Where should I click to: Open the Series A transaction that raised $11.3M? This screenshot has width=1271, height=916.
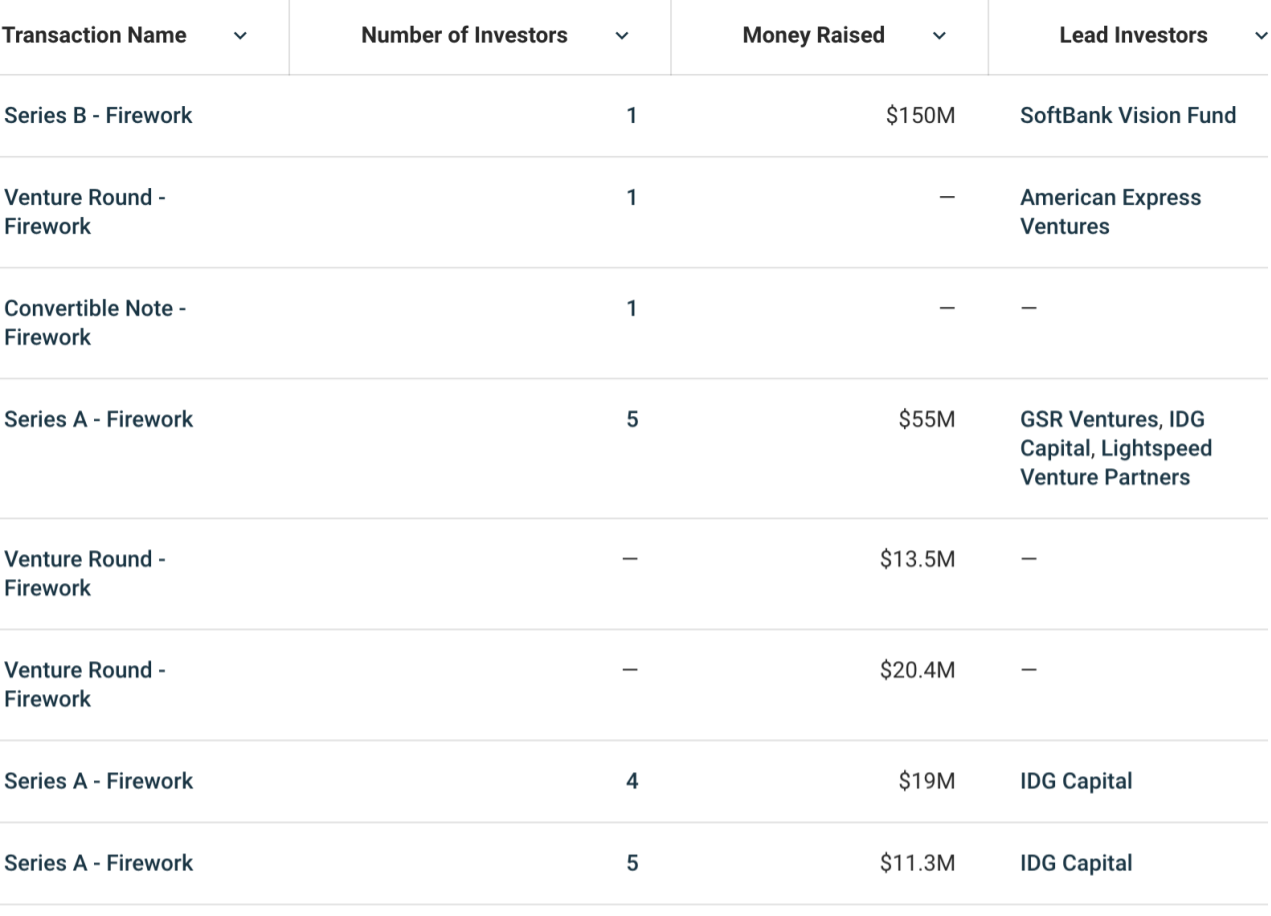pos(98,862)
